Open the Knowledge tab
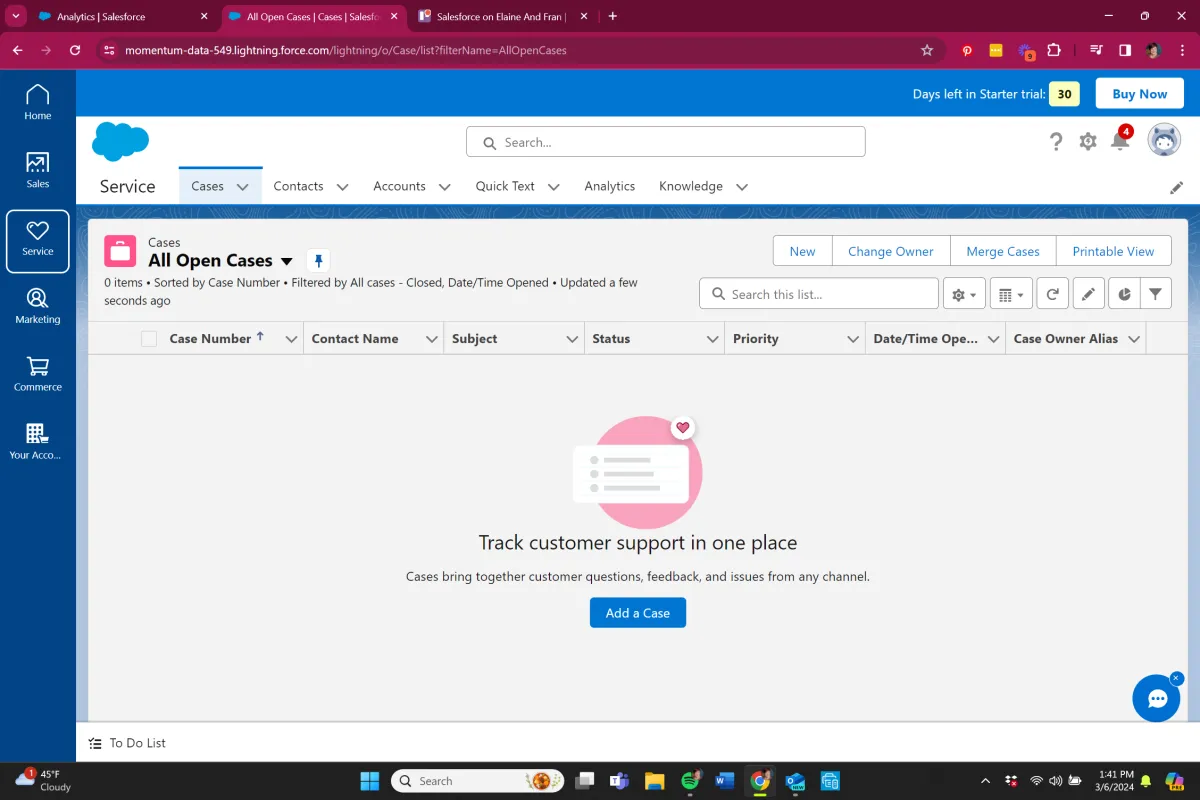1200x800 pixels. coord(690,186)
